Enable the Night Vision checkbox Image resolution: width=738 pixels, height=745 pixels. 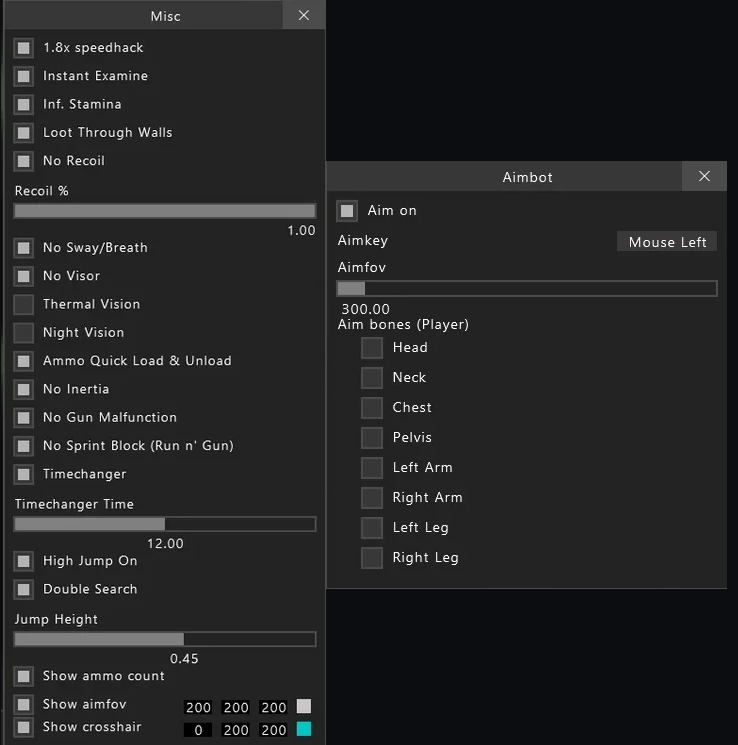23,333
